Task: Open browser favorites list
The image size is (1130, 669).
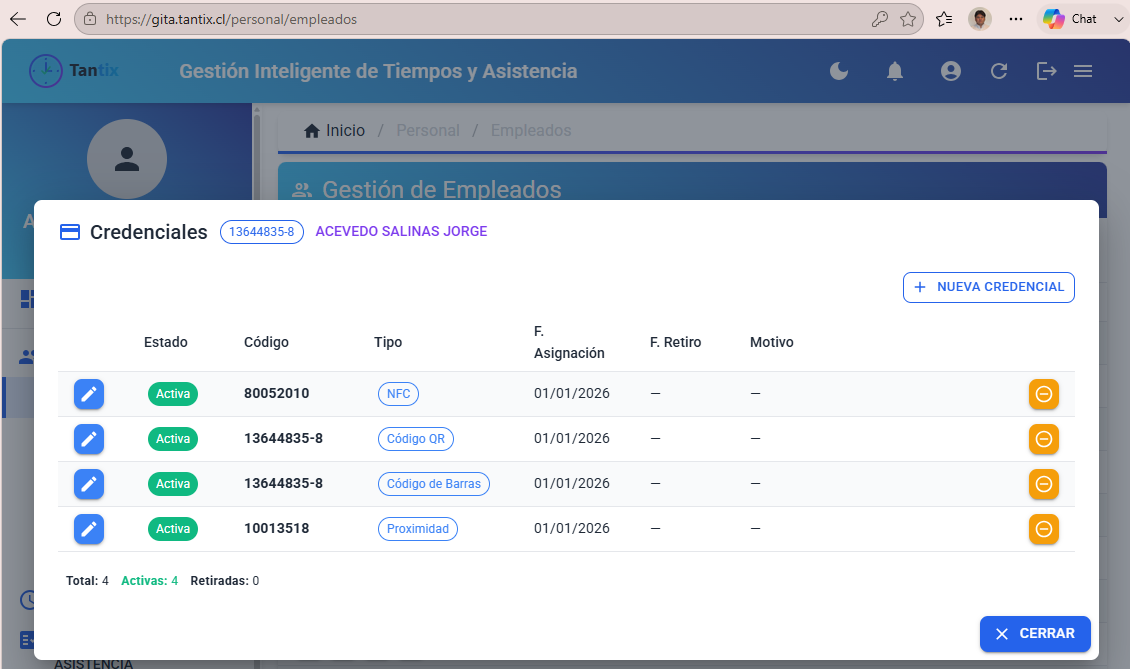Action: coord(944,19)
